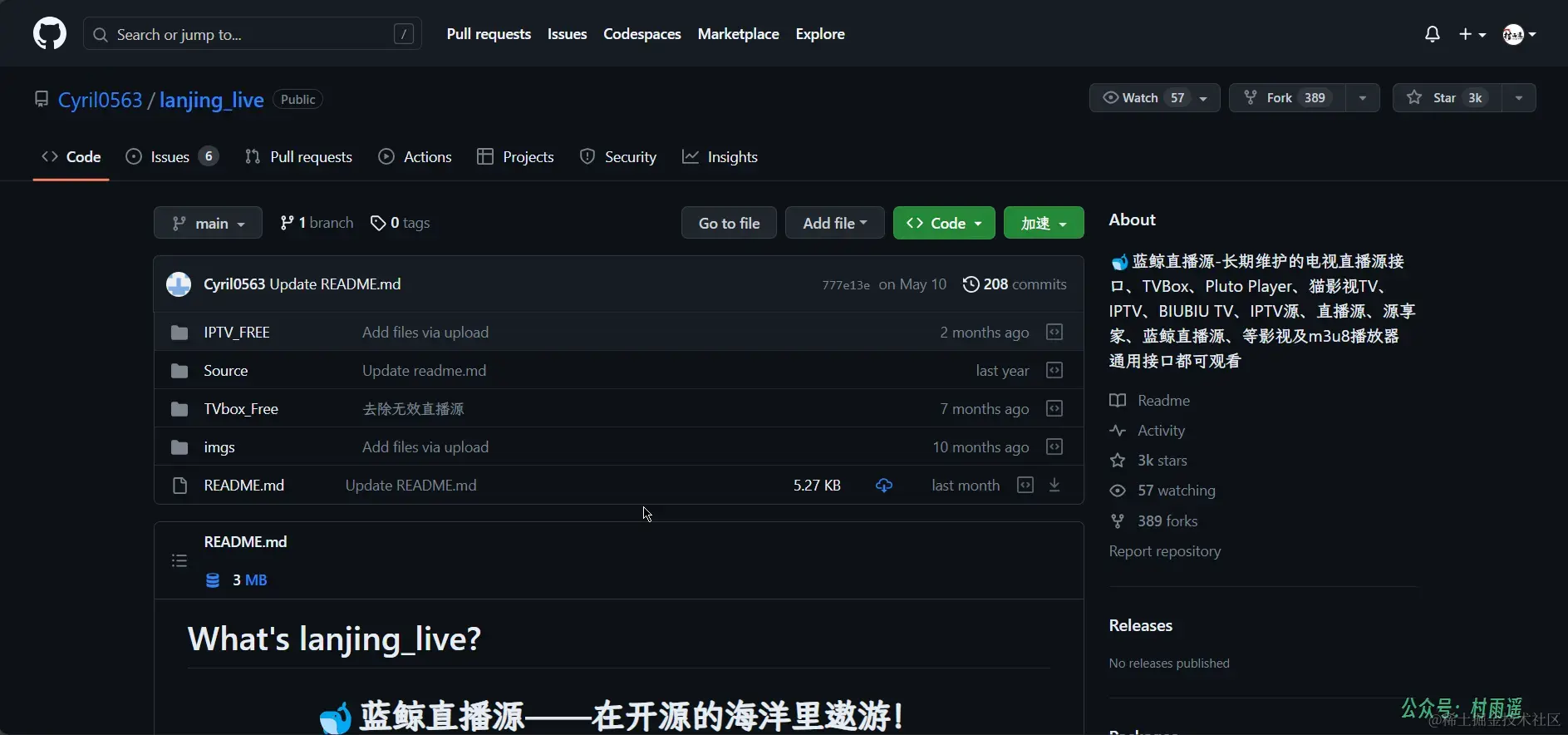Open the README outline list icon
The image size is (1568, 735).
[x=179, y=561]
